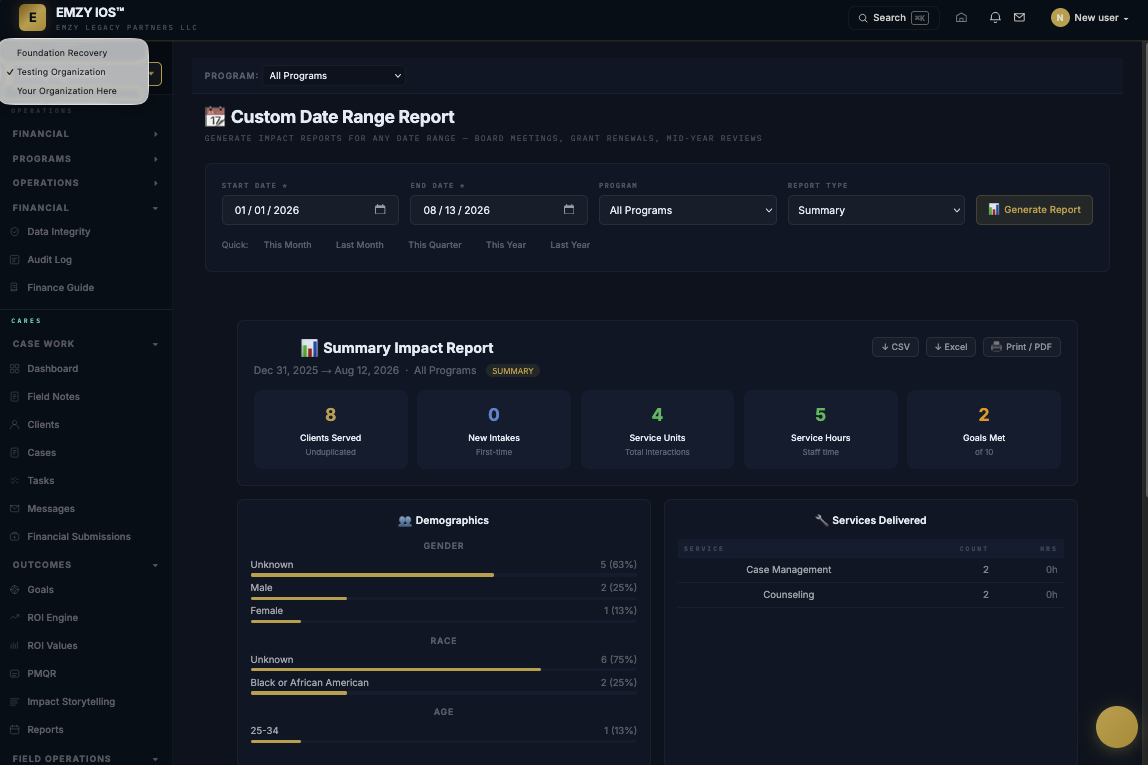Click the Counseling service row
The image size is (1148, 765).
pyautogui.click(x=871, y=594)
